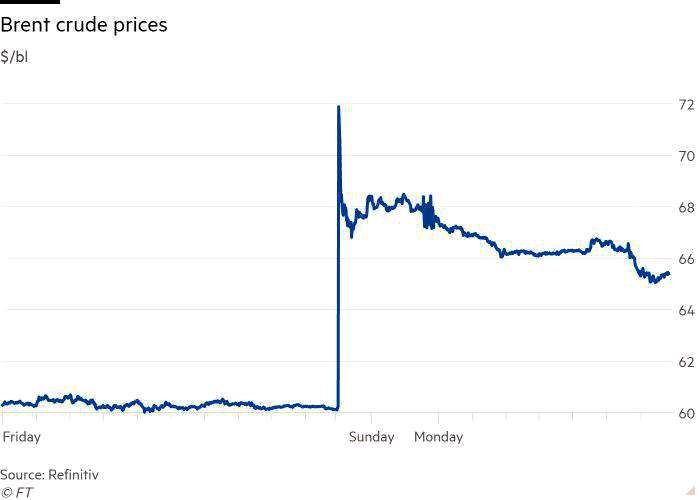Click the 60 y-axis label
The image size is (700, 500).
point(687,414)
